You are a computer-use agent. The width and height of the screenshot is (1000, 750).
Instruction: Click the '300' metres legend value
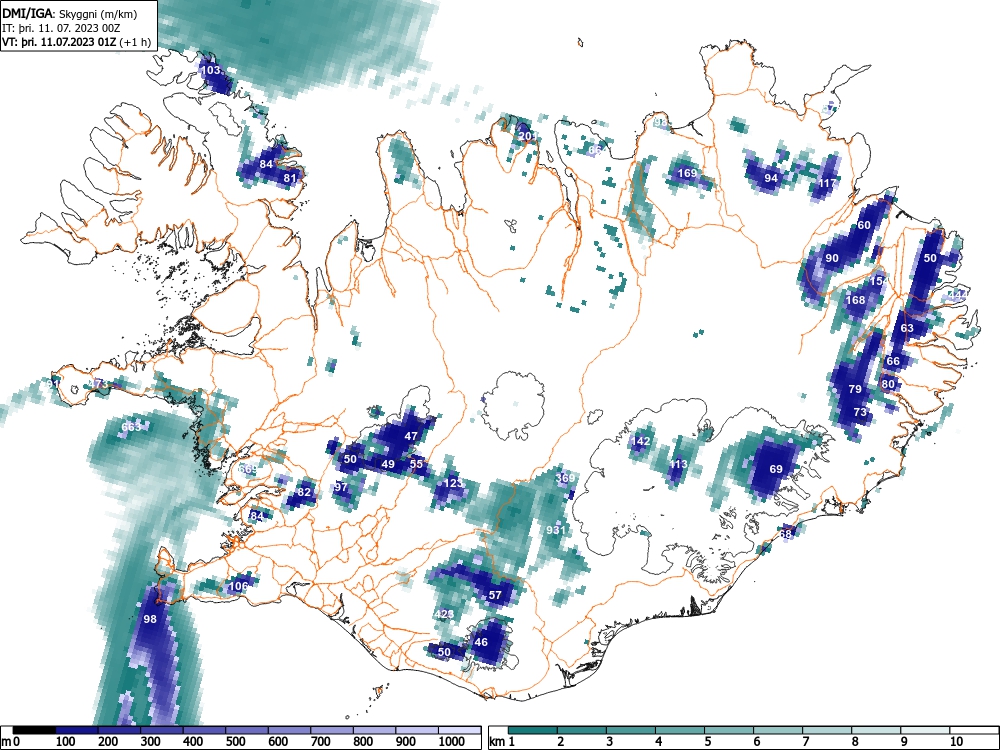click(151, 742)
